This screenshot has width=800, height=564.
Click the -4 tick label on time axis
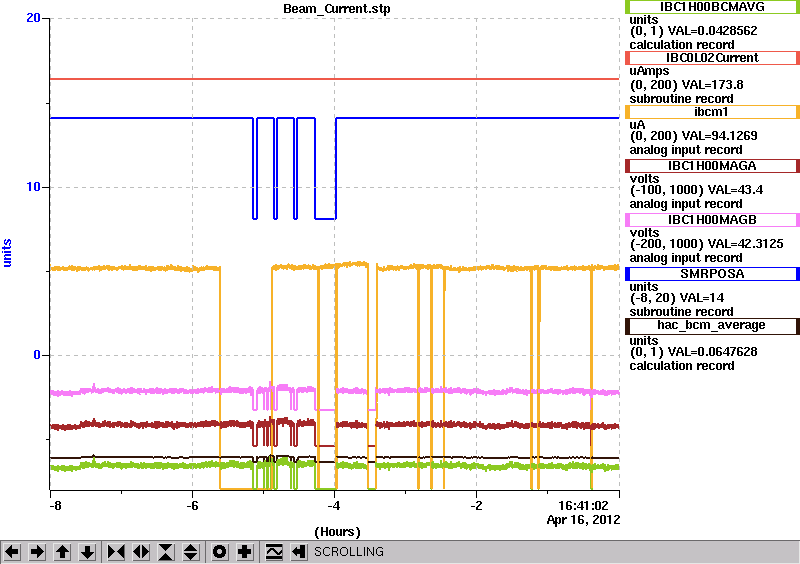point(334,506)
